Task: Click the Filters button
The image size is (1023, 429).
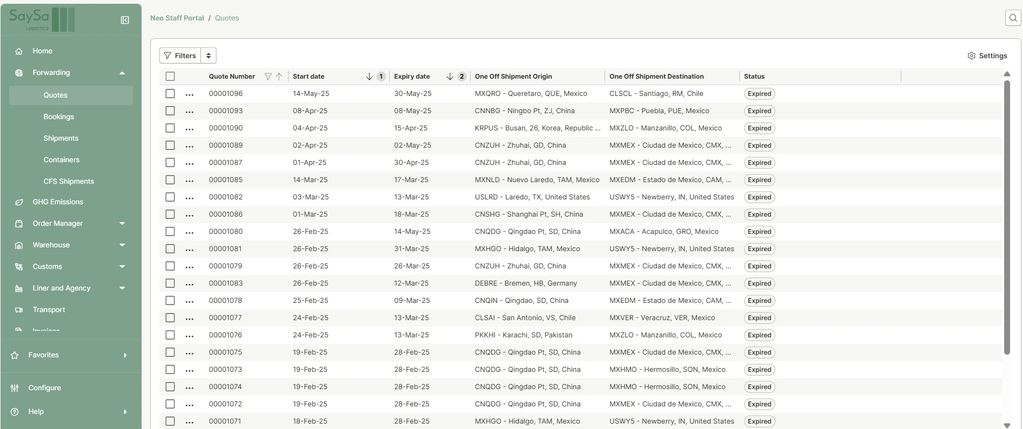Action: [180, 56]
